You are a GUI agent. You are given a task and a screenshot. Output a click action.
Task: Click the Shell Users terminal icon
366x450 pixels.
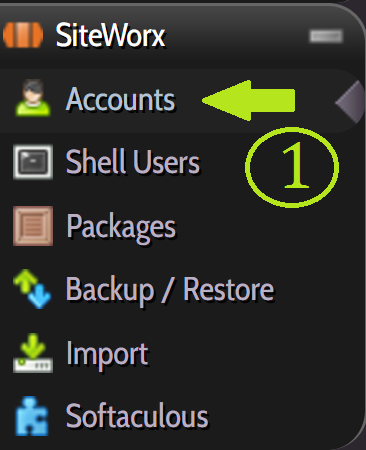(x=33, y=162)
